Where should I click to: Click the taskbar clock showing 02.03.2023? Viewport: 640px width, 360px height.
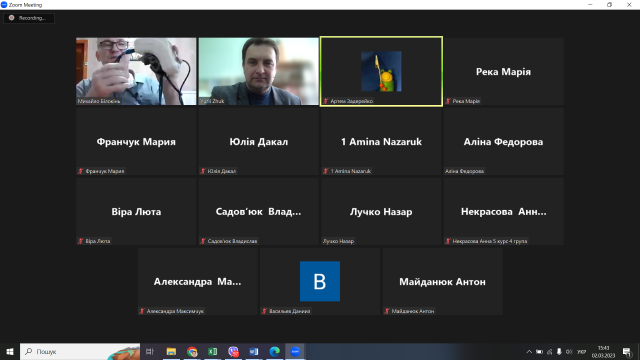click(x=603, y=352)
